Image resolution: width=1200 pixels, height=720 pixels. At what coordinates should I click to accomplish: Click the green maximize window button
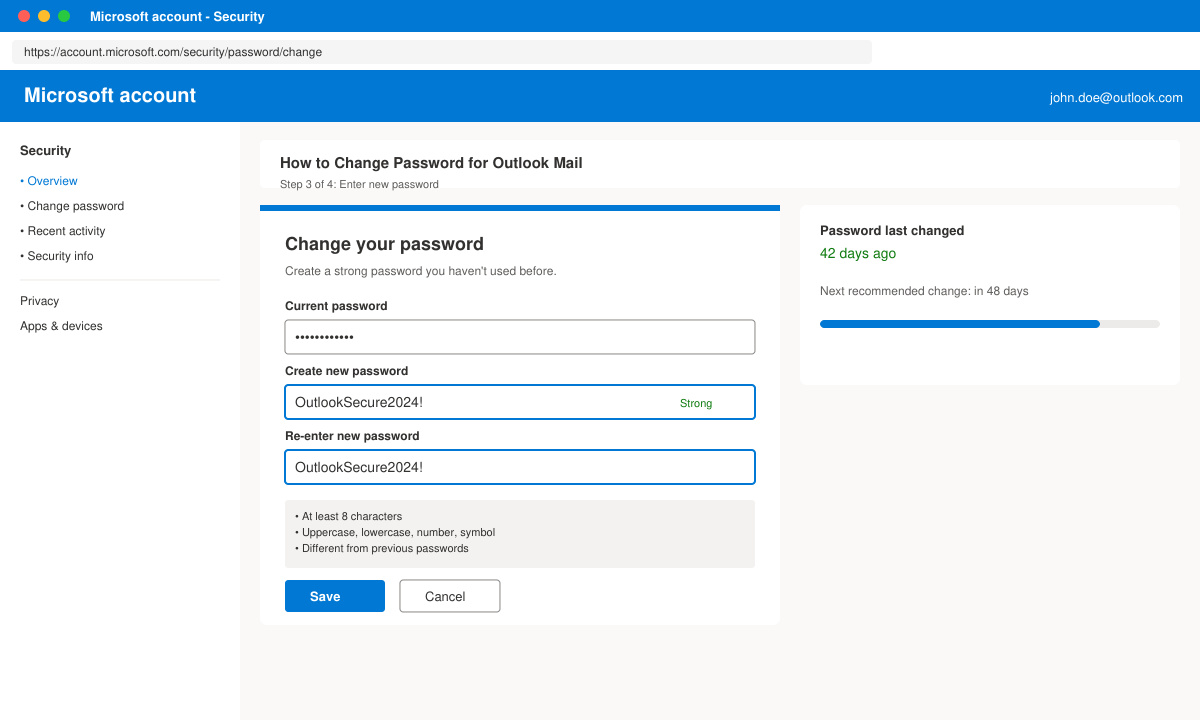pos(64,16)
